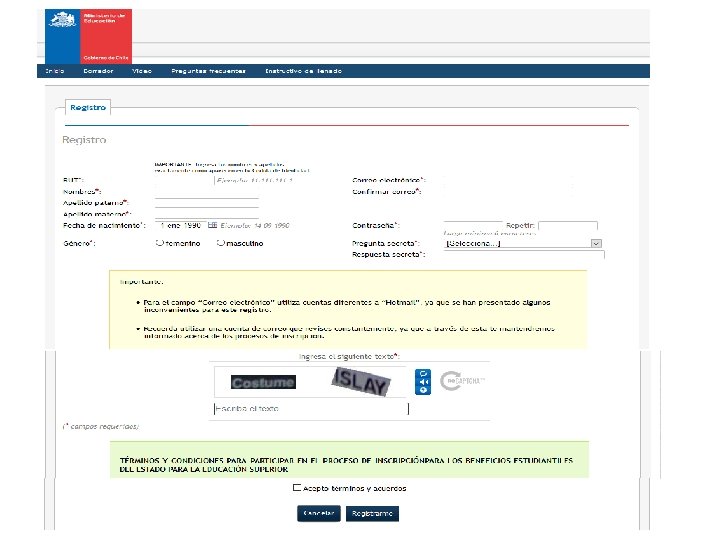The image size is (720, 540).
Task: Click the Nombres input field
Action: [207, 192]
